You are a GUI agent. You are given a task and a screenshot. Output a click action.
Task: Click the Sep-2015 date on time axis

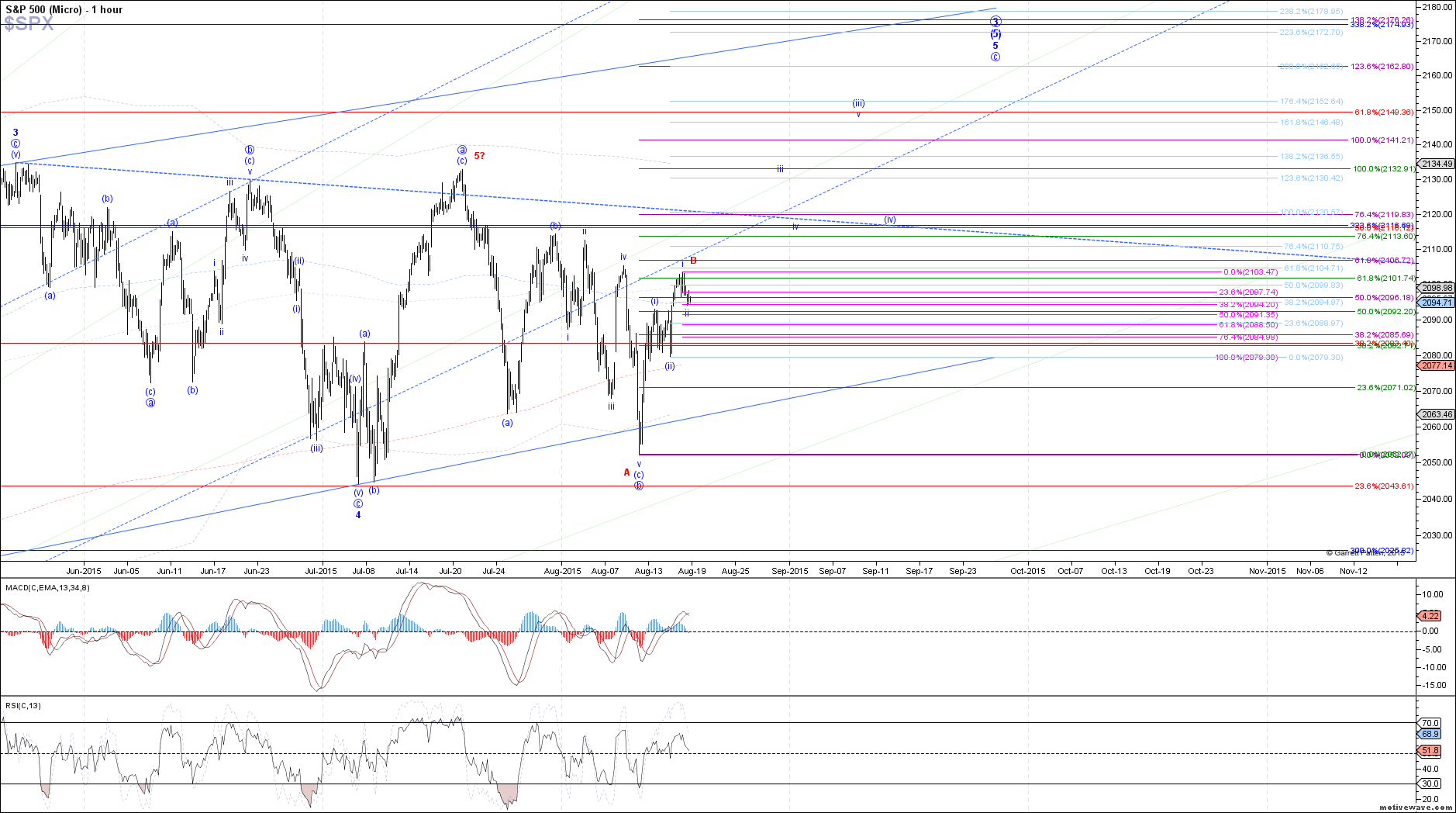[x=789, y=571]
